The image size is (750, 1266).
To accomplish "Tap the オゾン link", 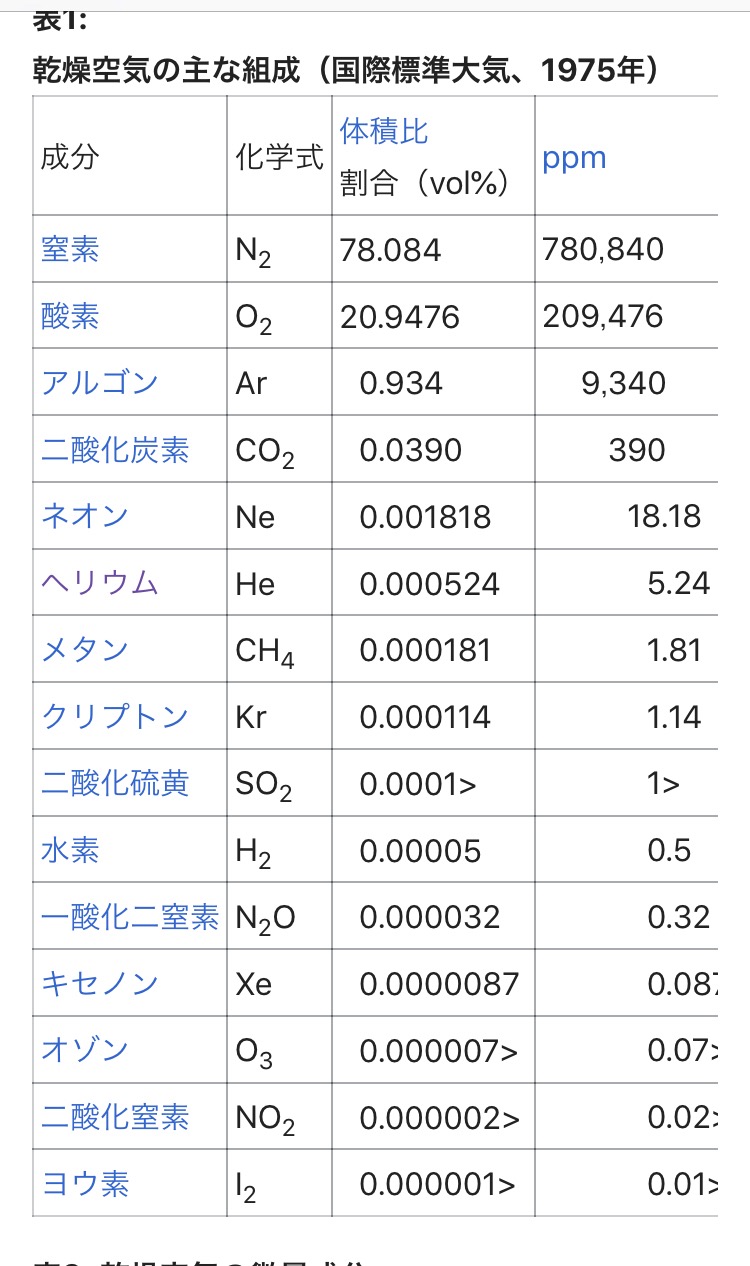I will point(85,1051).
